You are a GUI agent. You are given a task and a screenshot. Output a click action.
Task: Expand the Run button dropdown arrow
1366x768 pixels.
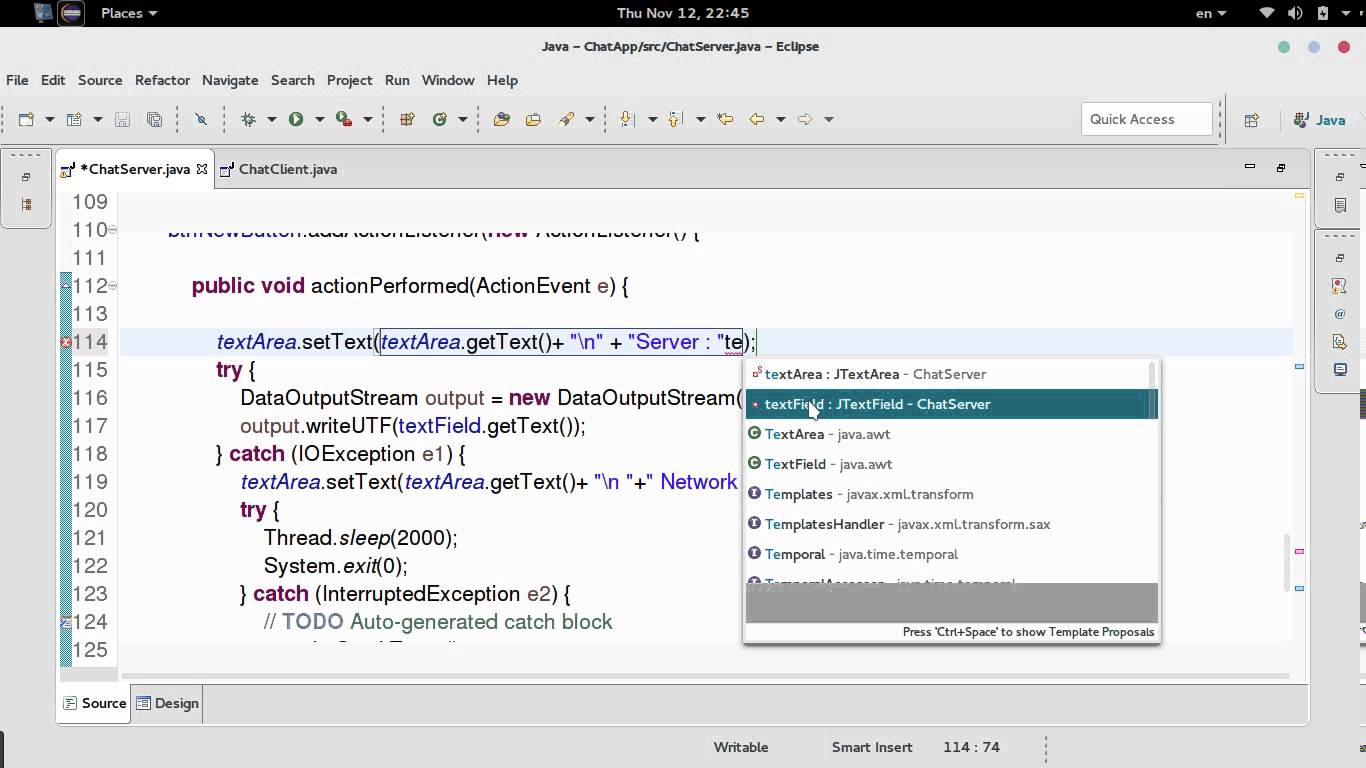[321, 119]
